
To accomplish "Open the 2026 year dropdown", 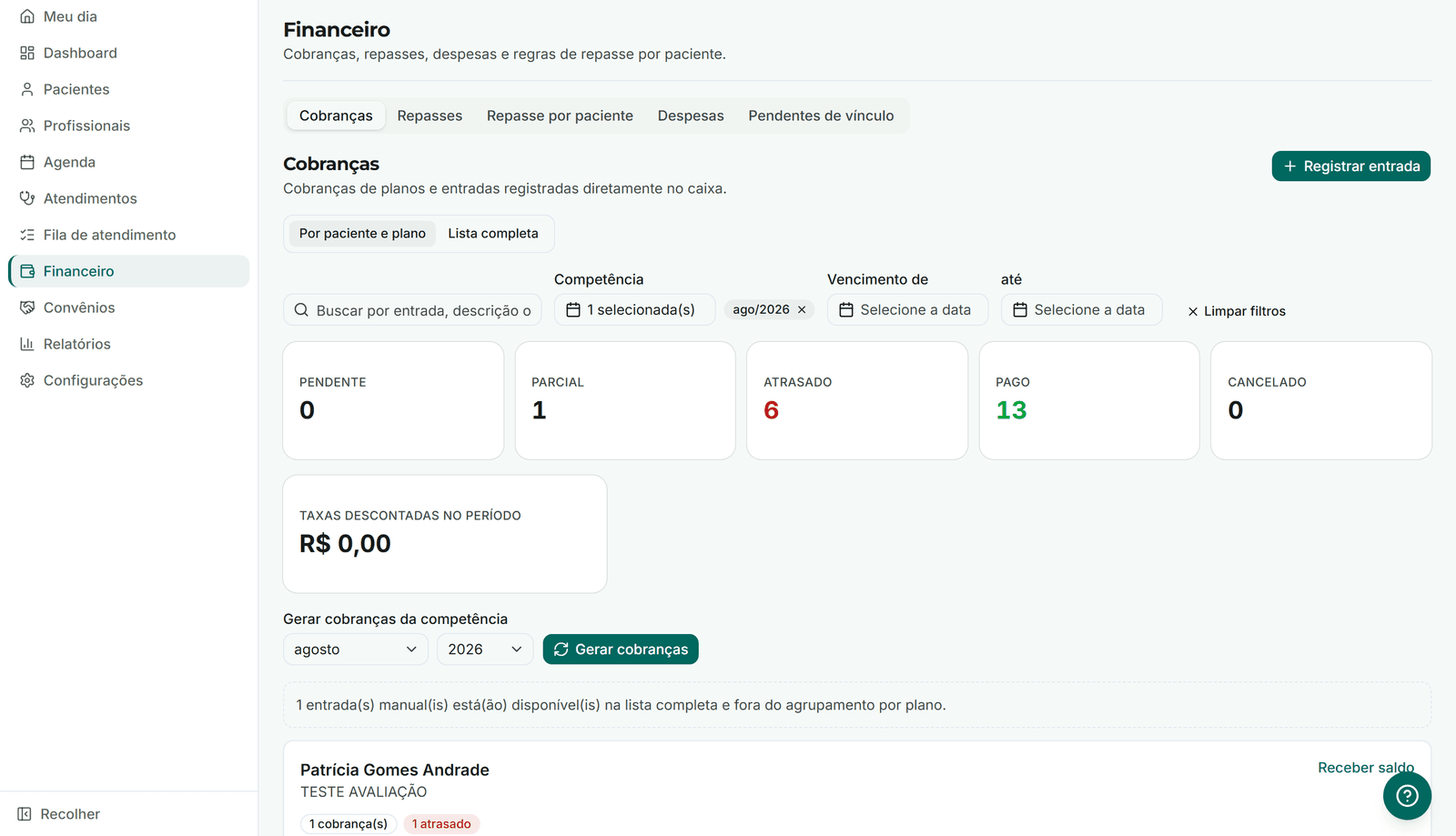I will point(485,650).
